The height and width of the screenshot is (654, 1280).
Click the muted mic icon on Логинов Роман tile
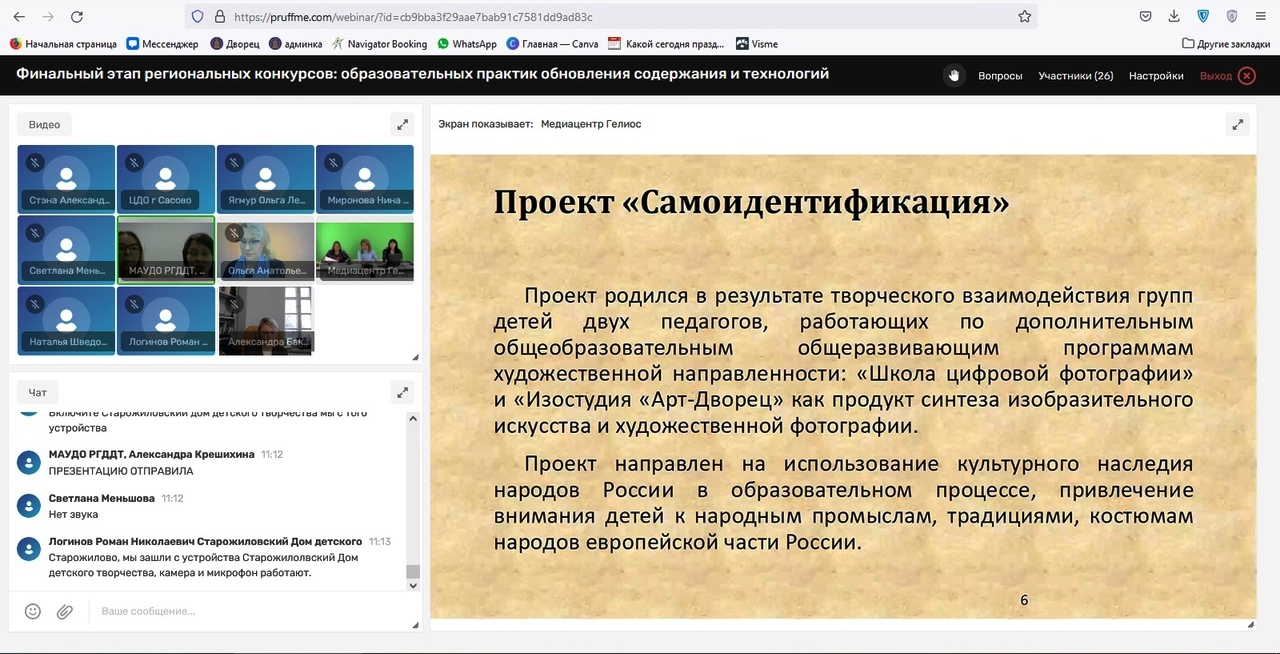(x=134, y=304)
